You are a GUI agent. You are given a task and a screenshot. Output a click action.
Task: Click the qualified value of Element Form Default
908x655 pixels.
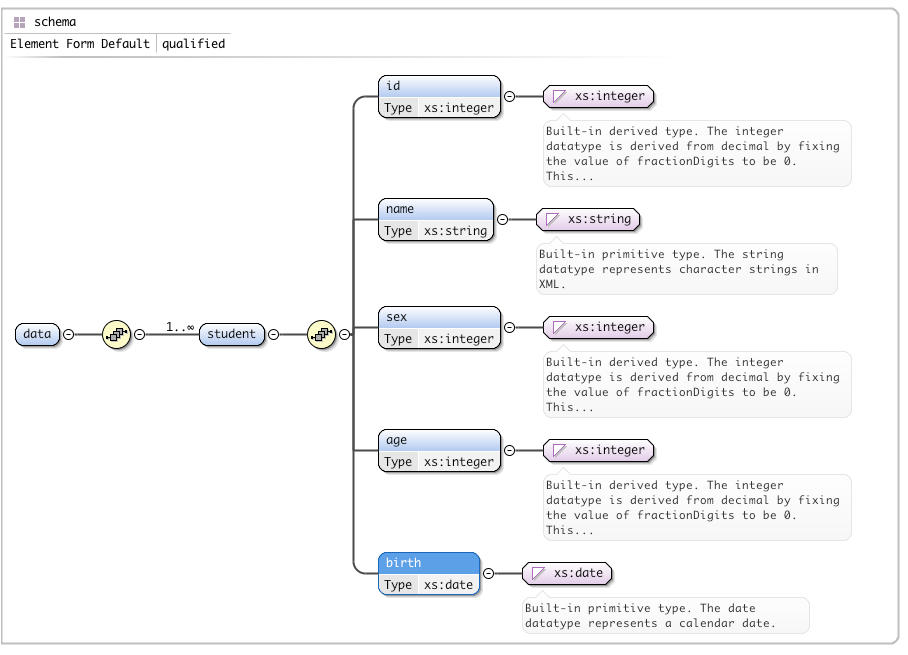[x=193, y=44]
